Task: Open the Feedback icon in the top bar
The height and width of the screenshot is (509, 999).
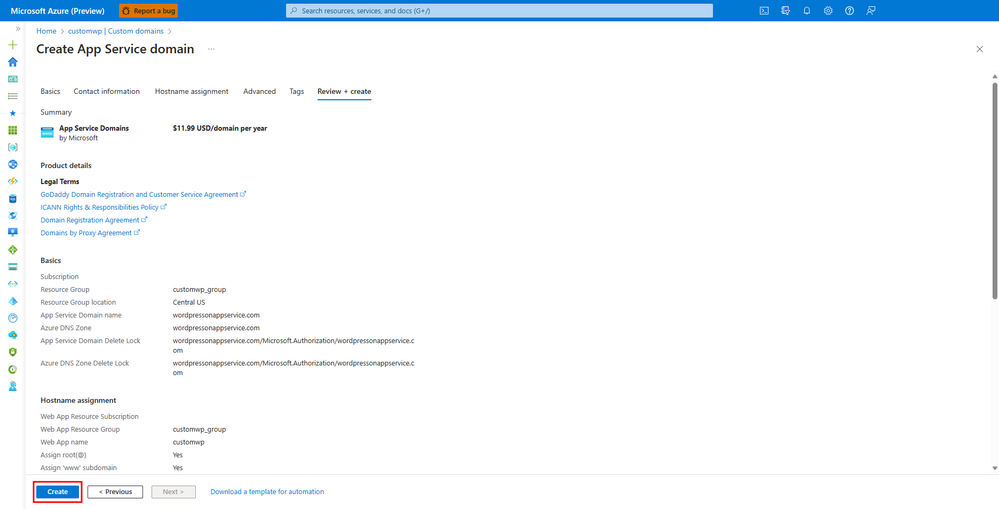Action: tap(871, 11)
